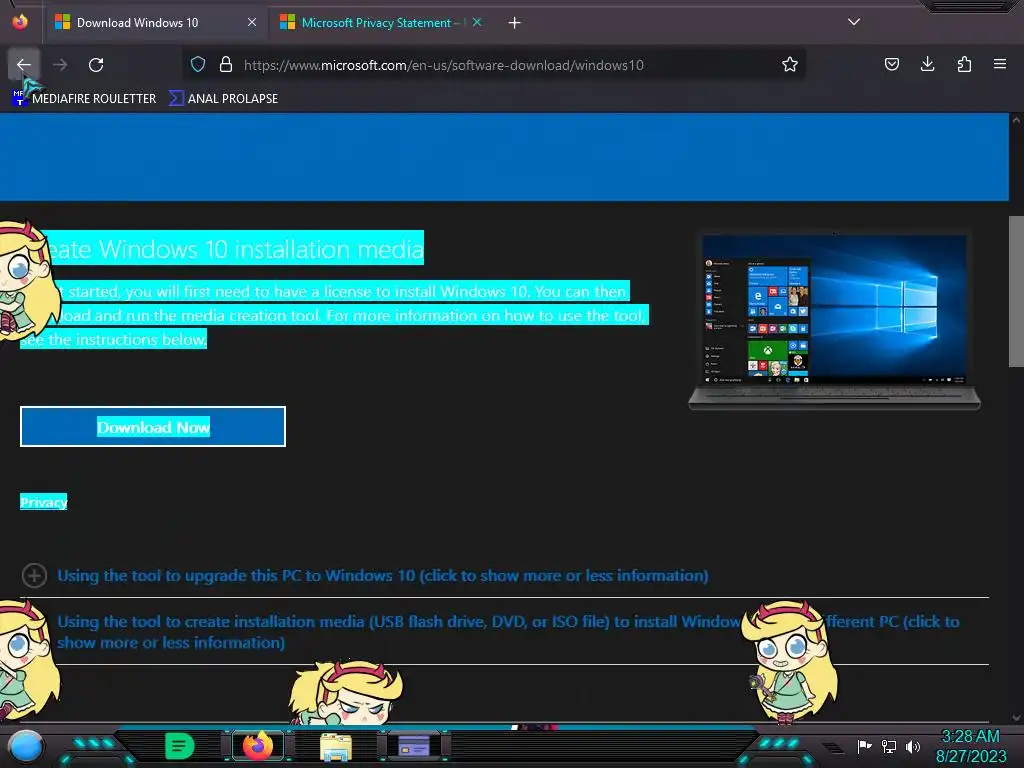The image size is (1024, 768).
Task: Reload the current page
Action: point(96,65)
